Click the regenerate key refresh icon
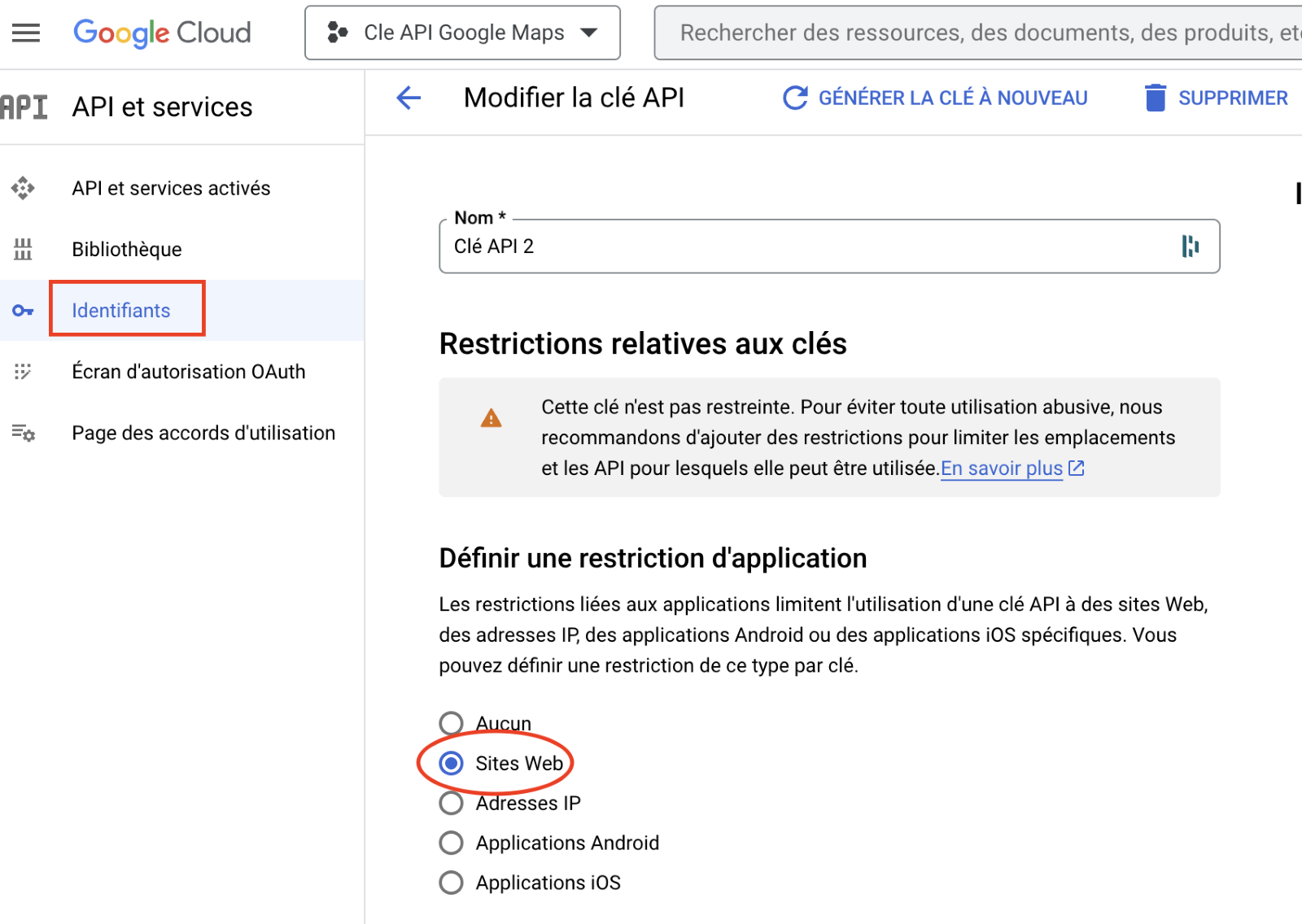 [795, 98]
